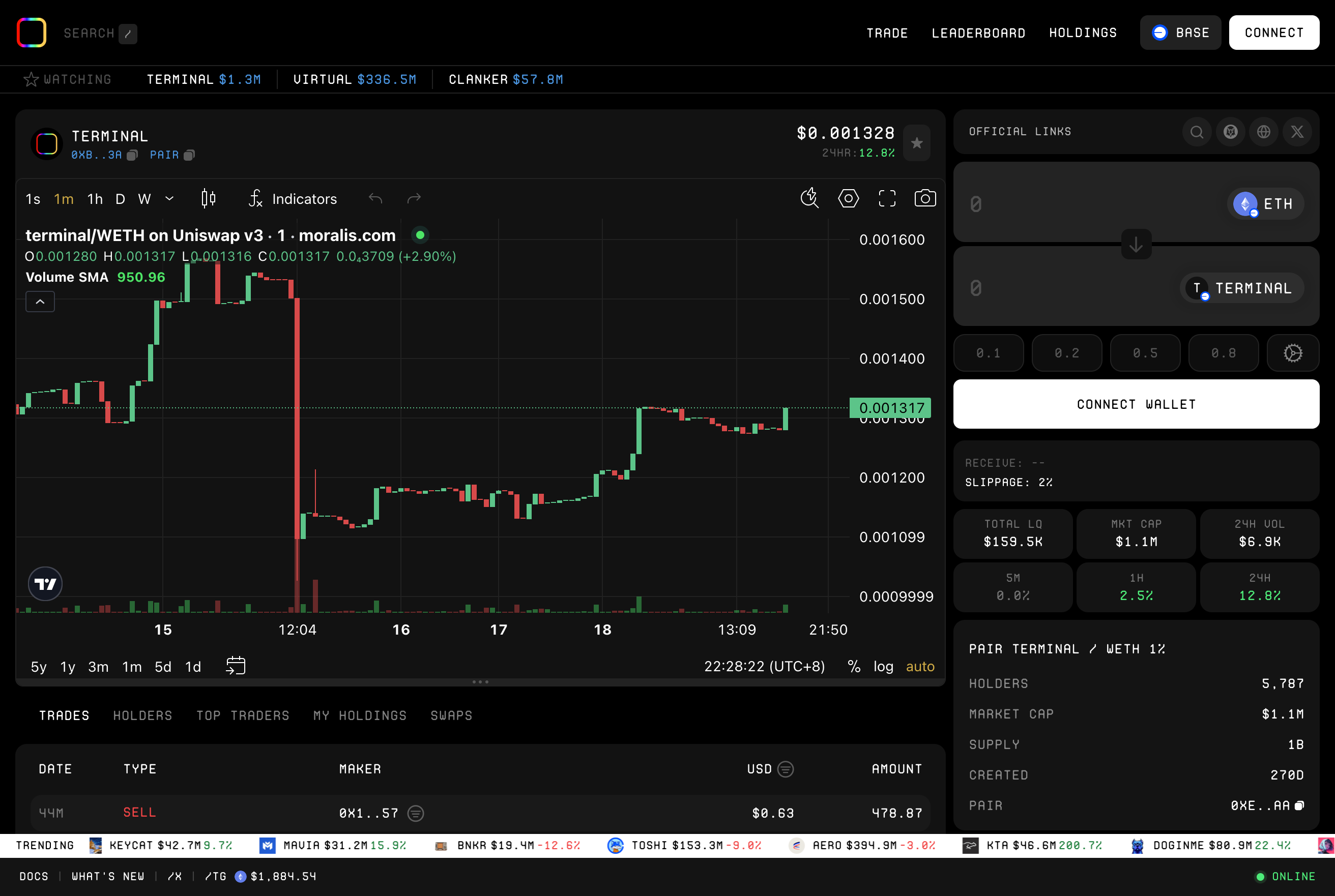Viewport: 1335px width, 896px height.
Task: Open swap slippage settings gear
Action: coord(1293,353)
